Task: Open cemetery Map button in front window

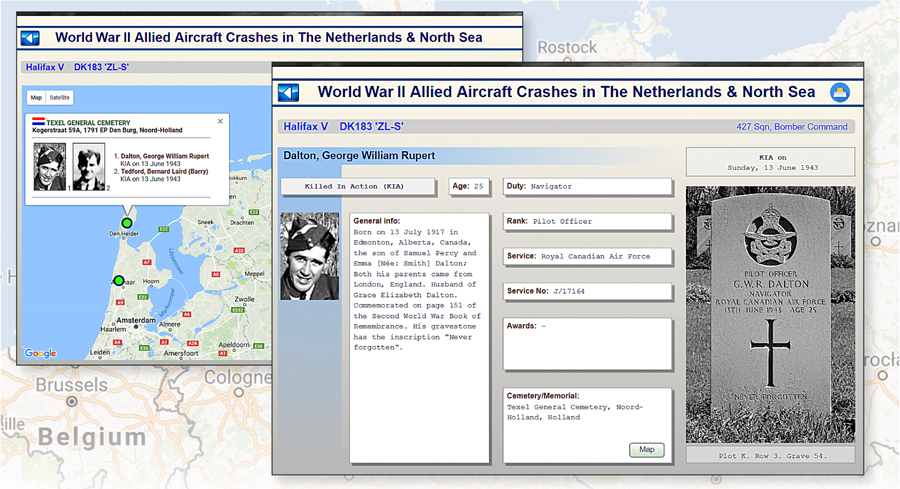Action: [x=647, y=450]
